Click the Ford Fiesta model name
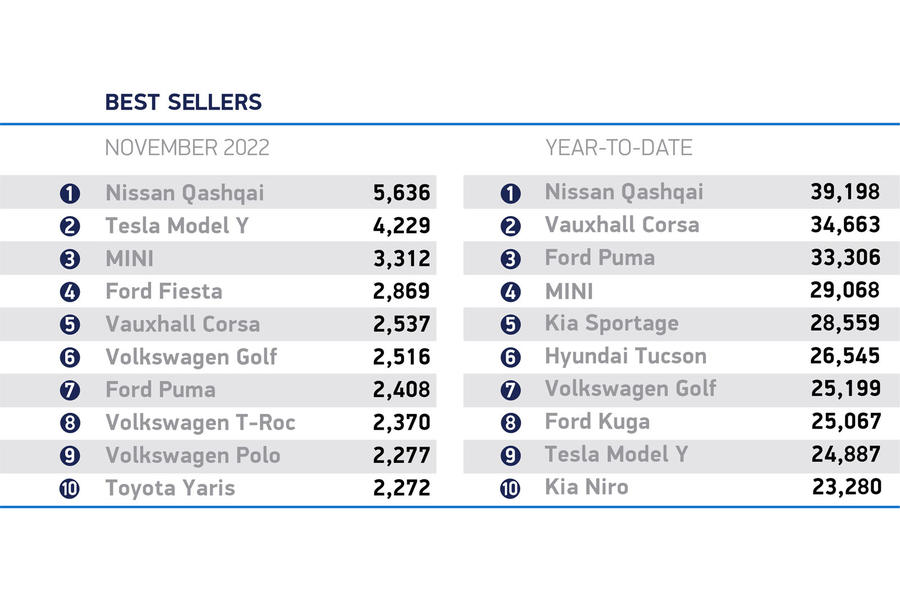 [164, 291]
